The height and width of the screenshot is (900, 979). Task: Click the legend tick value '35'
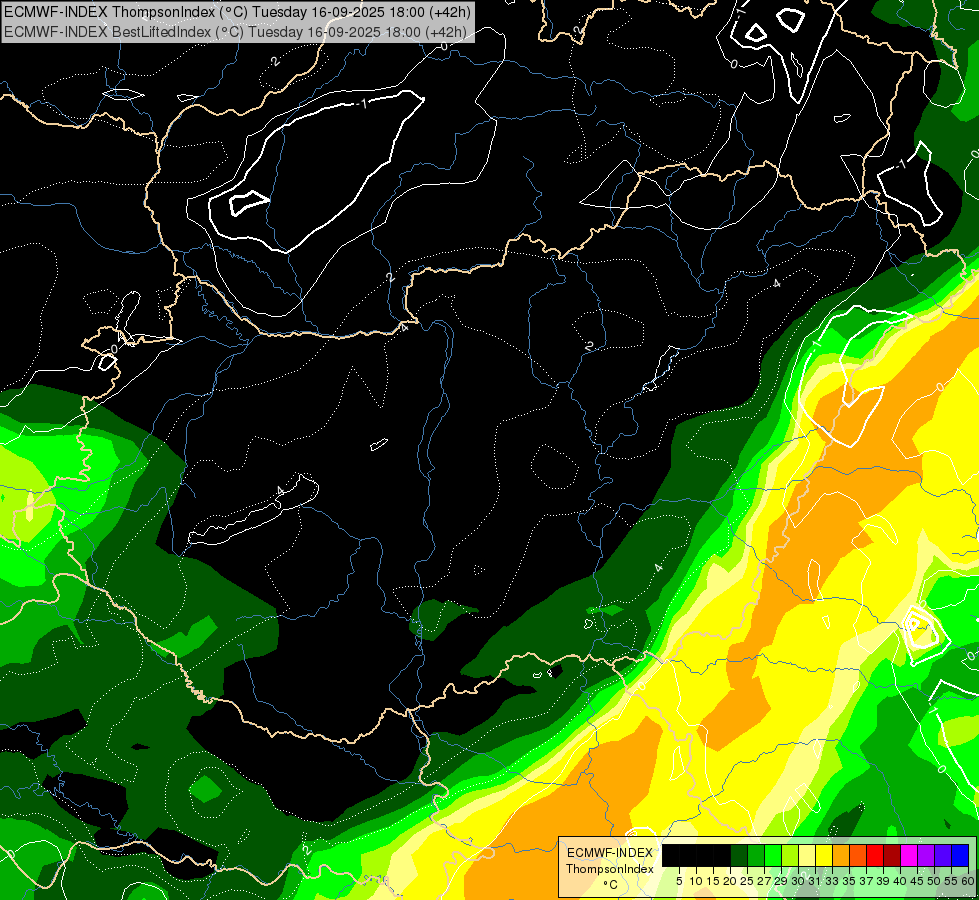point(850,881)
